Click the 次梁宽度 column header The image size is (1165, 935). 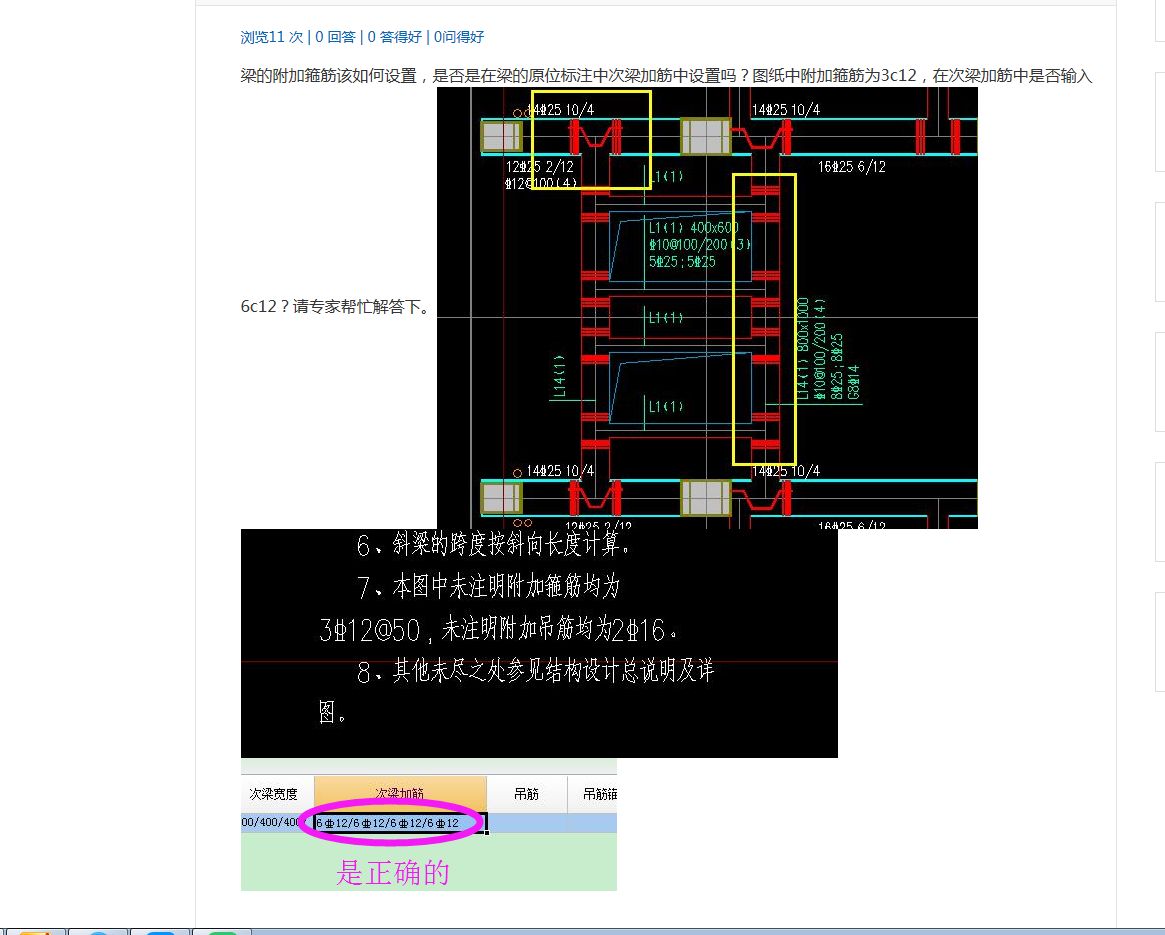[x=274, y=793]
